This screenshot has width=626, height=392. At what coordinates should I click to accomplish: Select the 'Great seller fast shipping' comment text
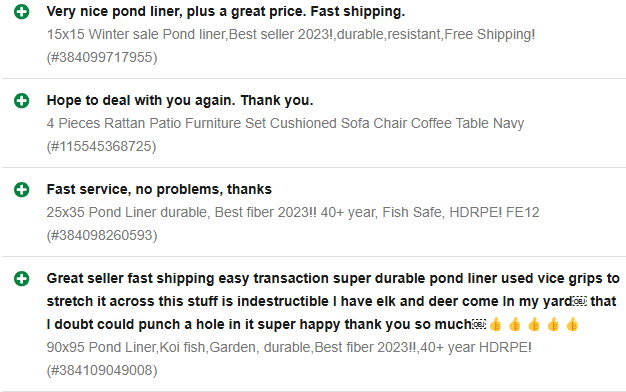333,301
